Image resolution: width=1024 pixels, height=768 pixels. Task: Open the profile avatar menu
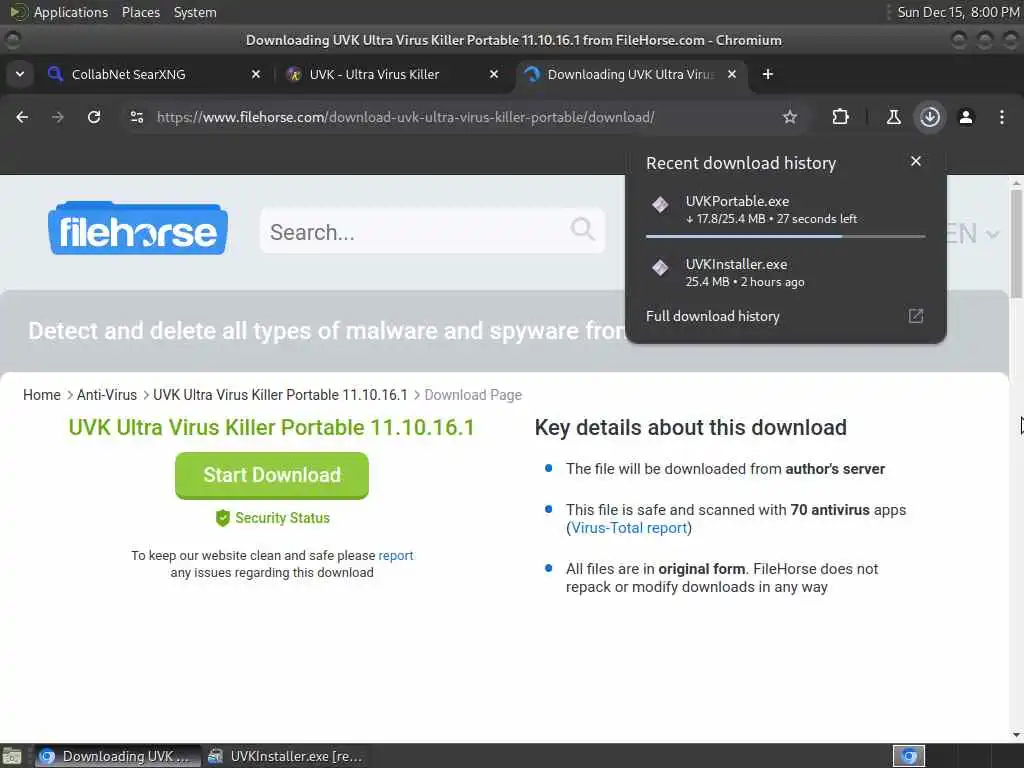(966, 117)
